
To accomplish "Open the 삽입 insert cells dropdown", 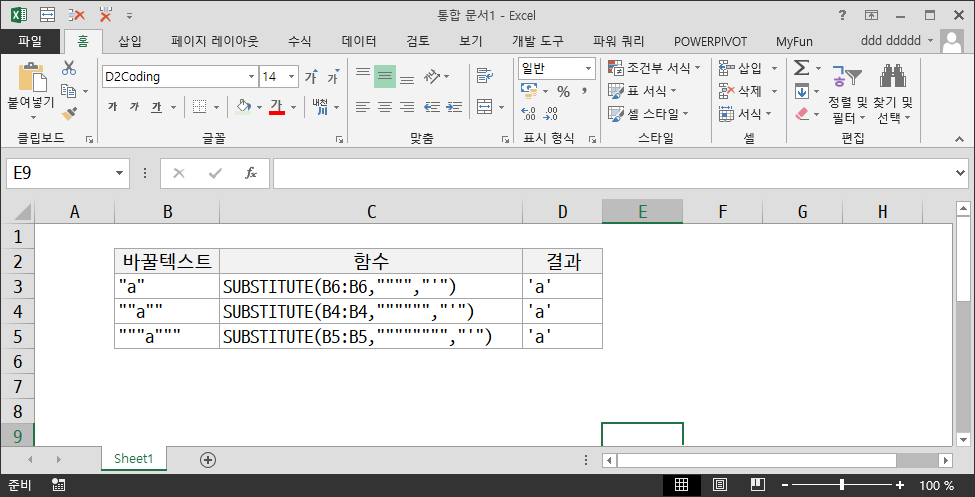I will pyautogui.click(x=774, y=68).
